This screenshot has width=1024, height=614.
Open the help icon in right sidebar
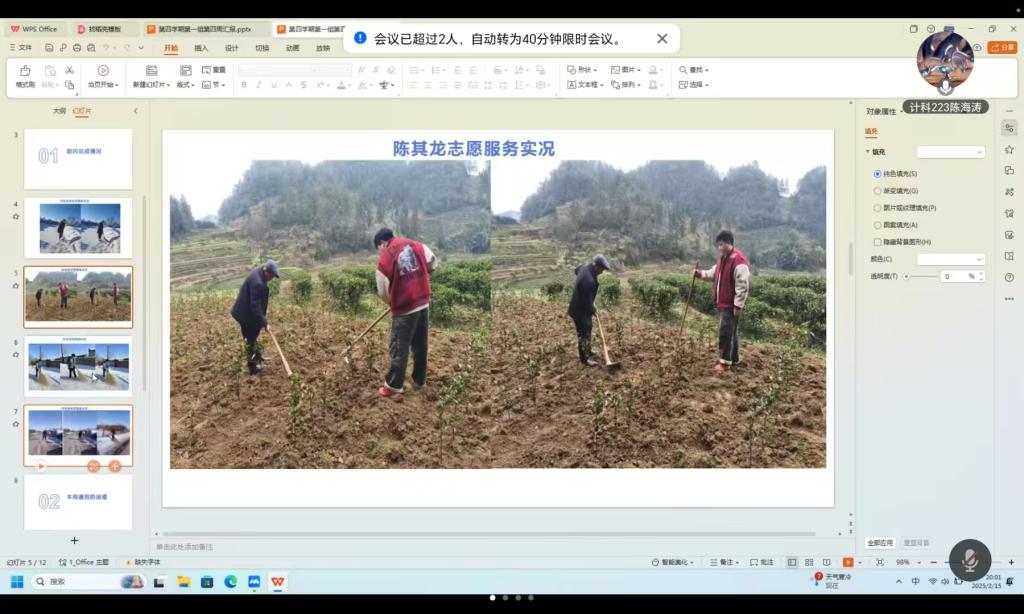[x=1009, y=277]
